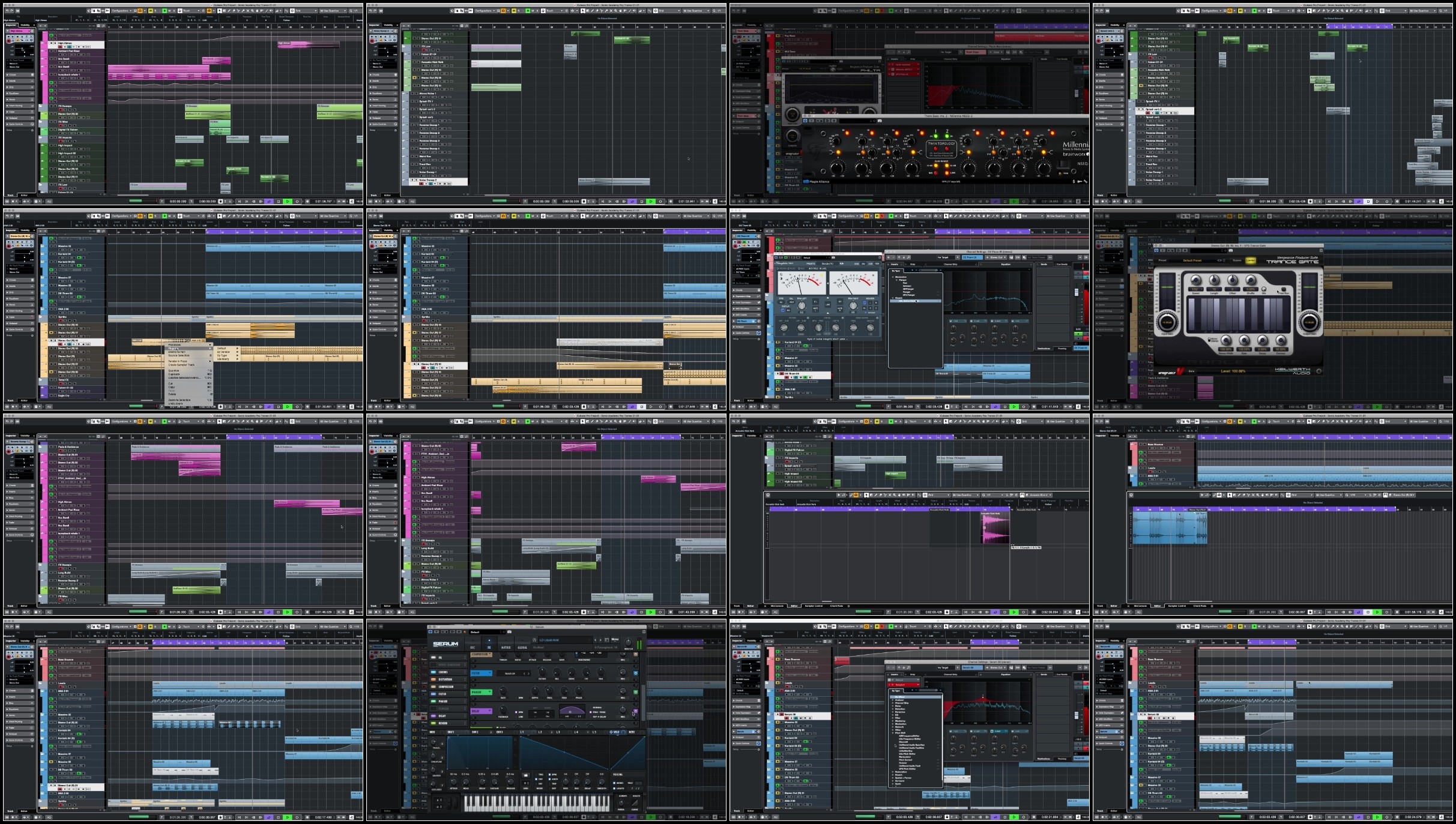Expand Serum DELAY effect type dropdown

click(x=482, y=711)
